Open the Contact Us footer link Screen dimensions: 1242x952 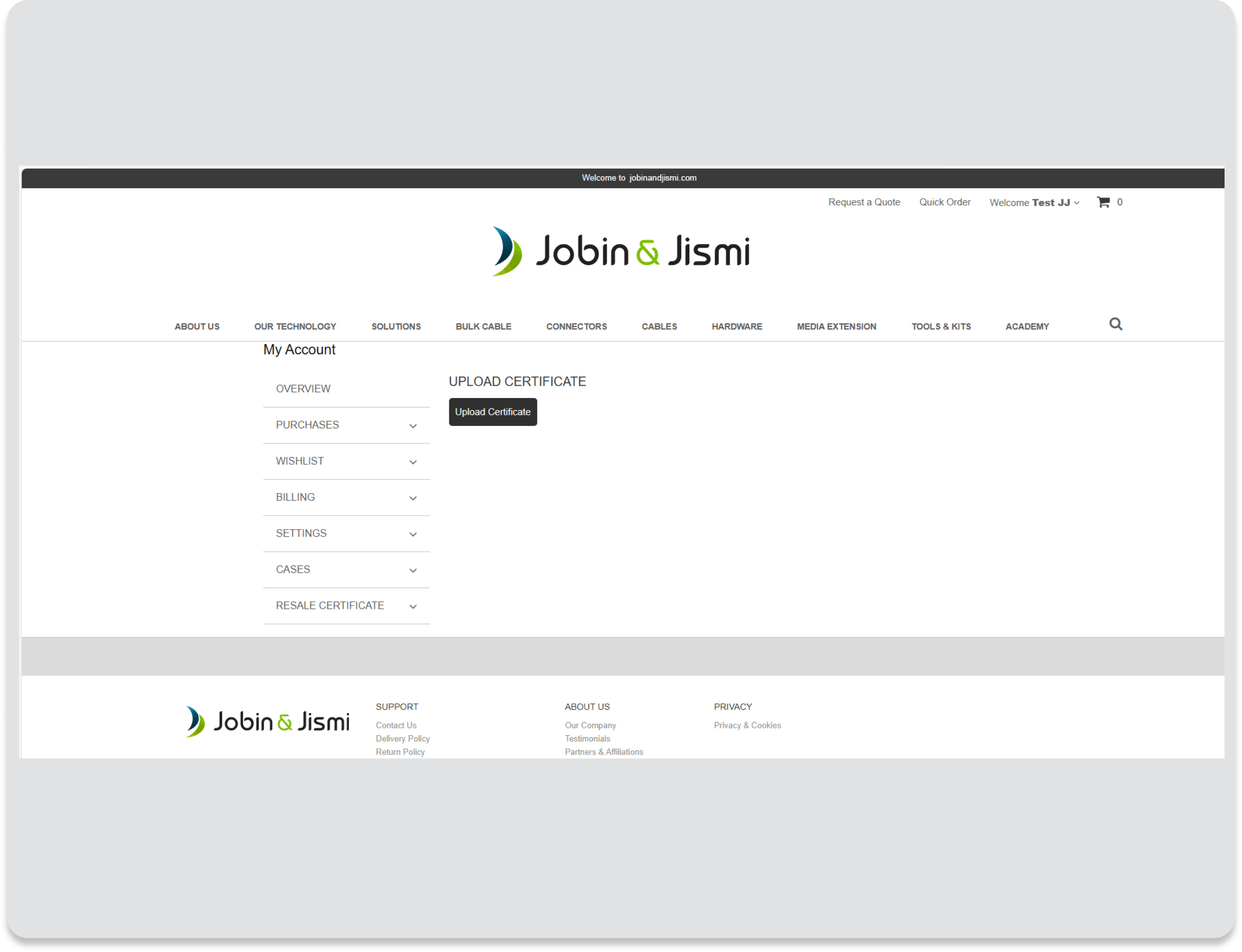coord(396,725)
